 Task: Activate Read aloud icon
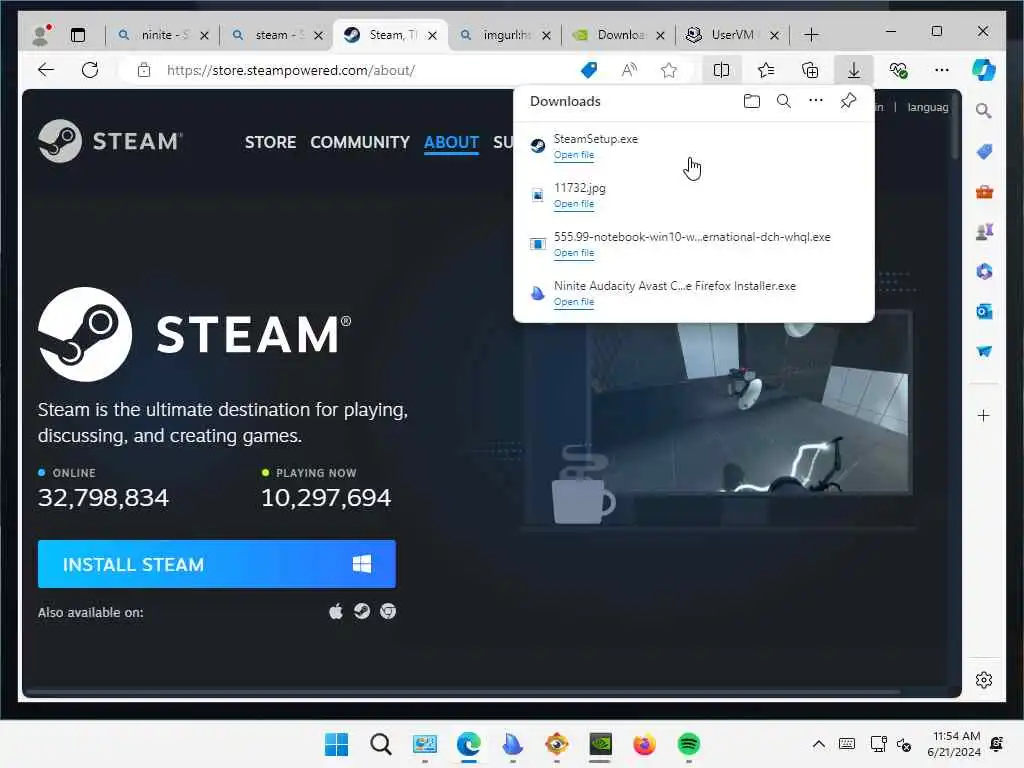pyautogui.click(x=629, y=70)
